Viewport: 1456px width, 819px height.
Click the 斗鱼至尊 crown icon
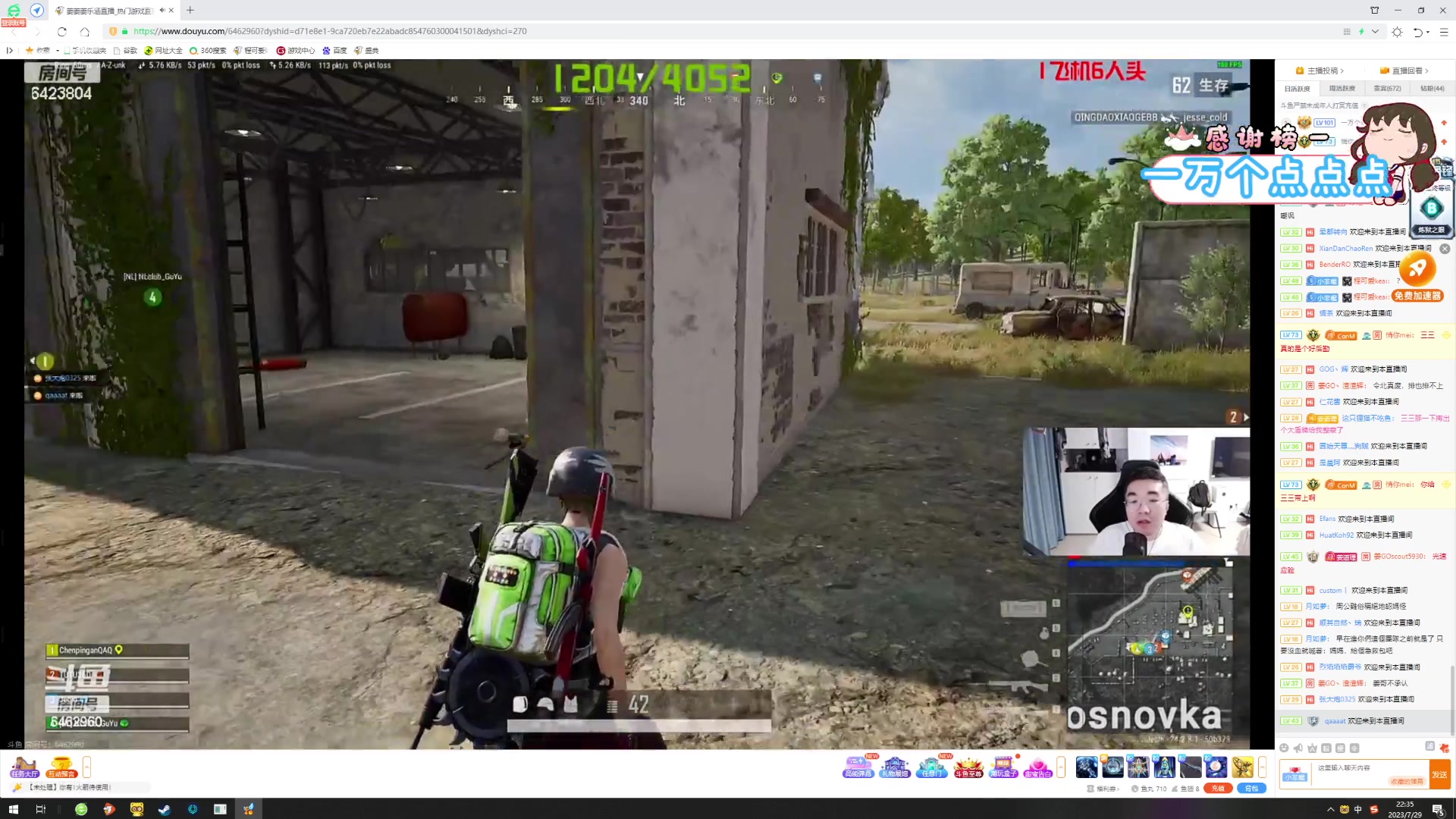(968, 767)
